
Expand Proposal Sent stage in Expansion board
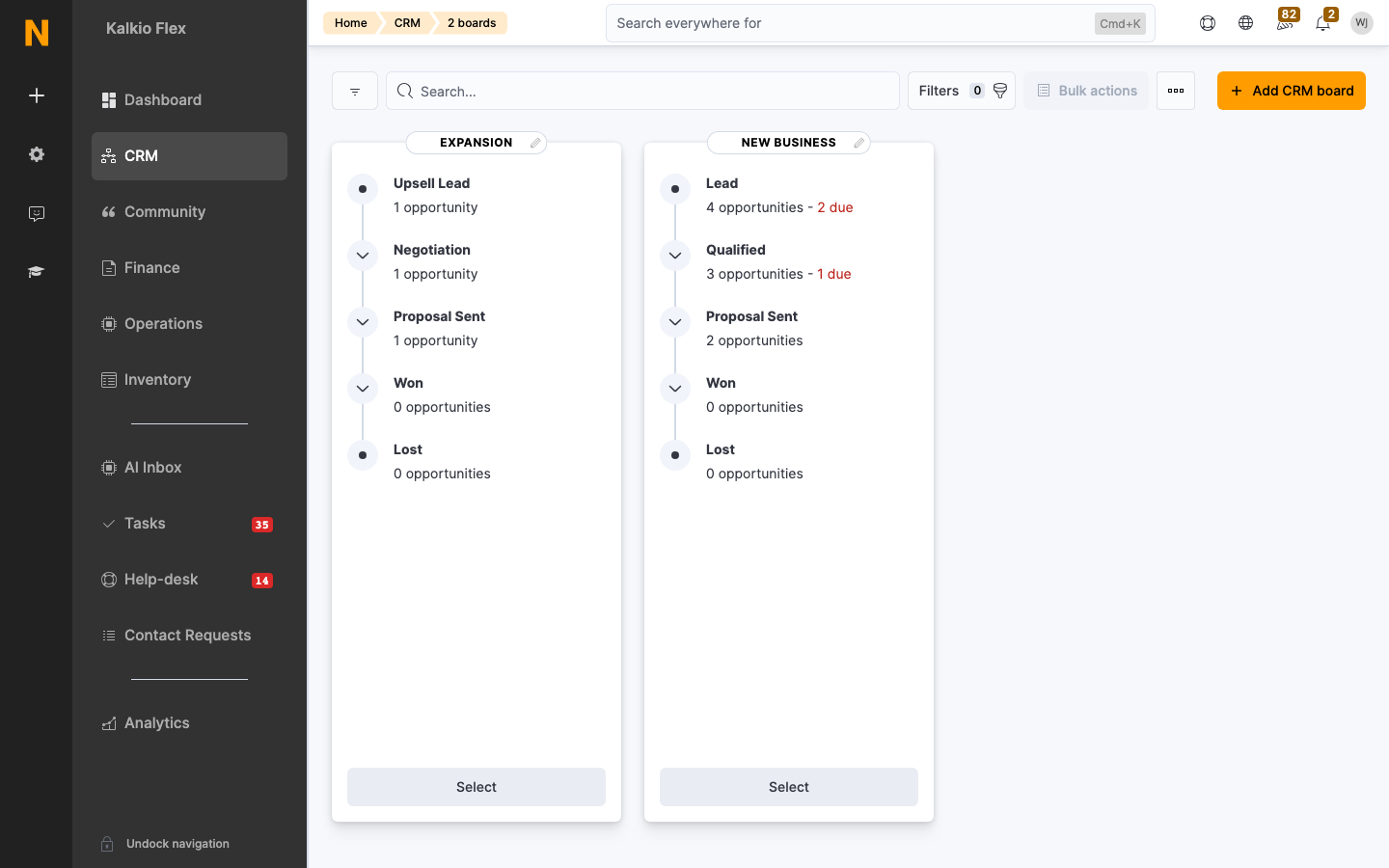[363, 322]
